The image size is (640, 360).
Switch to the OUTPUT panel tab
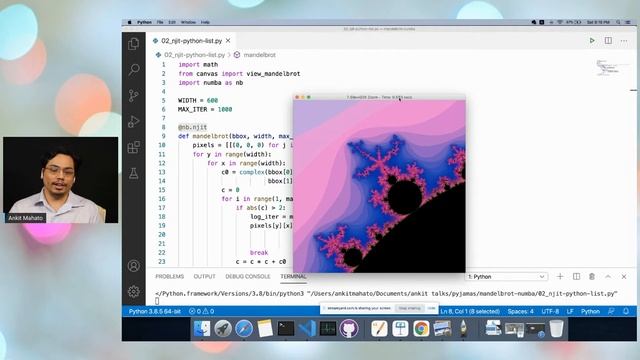204,276
